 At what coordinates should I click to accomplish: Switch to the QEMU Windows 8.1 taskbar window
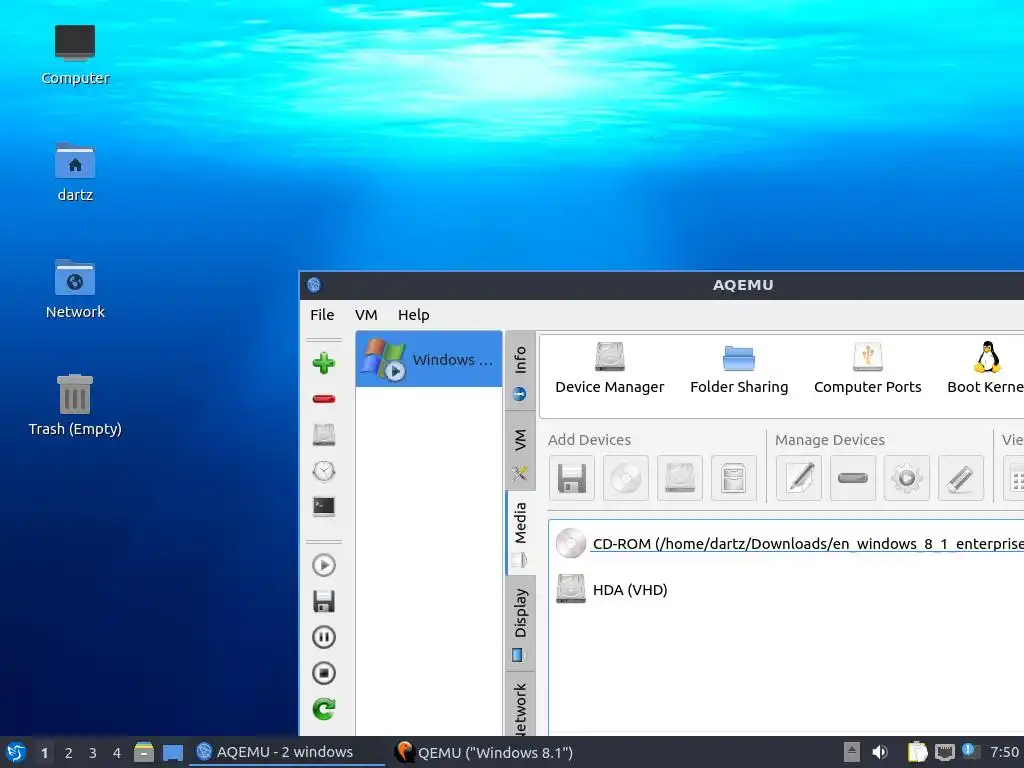point(483,752)
